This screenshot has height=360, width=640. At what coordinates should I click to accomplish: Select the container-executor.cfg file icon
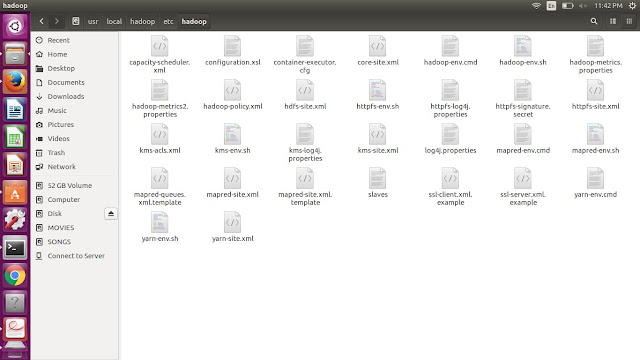point(305,46)
